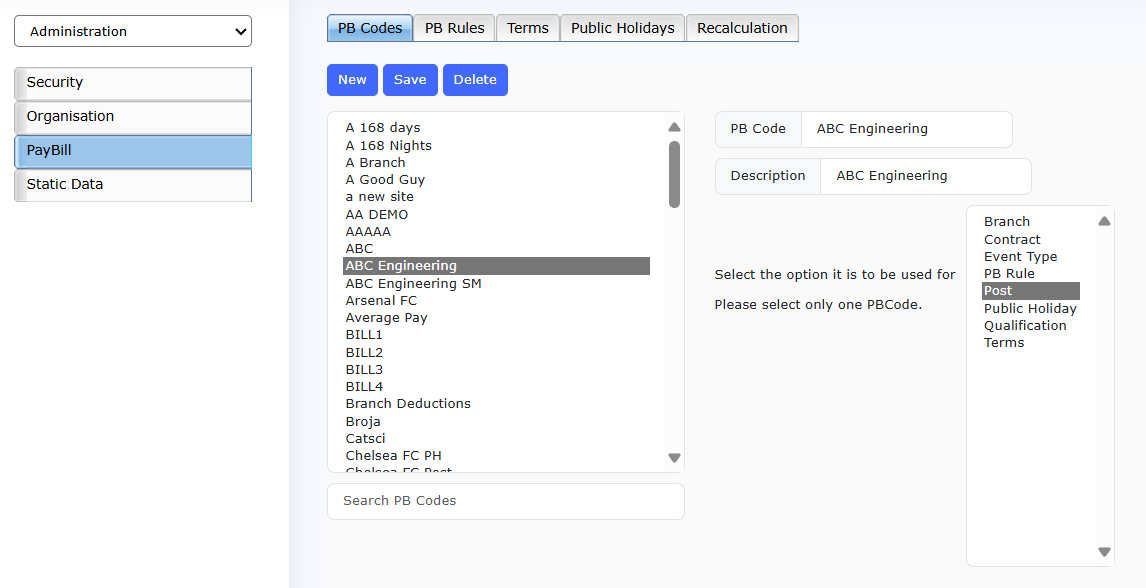Select Security in sidebar
Image resolution: width=1146 pixels, height=588 pixels.
point(132,83)
